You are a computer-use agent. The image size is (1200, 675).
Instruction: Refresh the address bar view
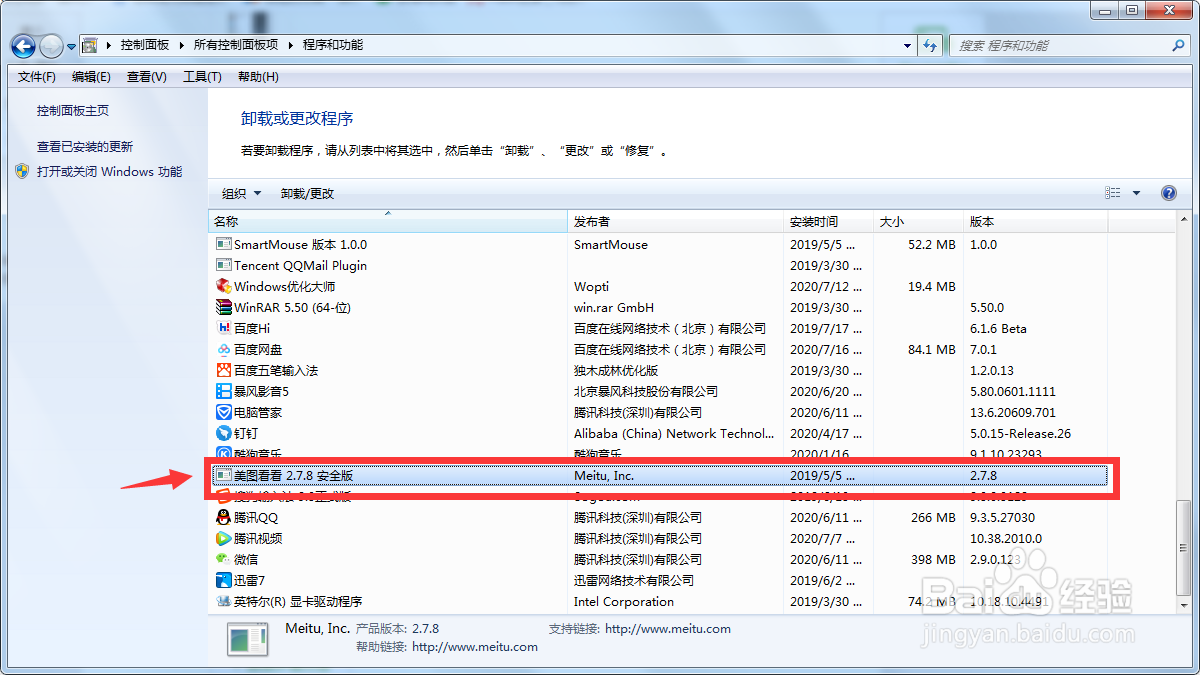point(931,46)
